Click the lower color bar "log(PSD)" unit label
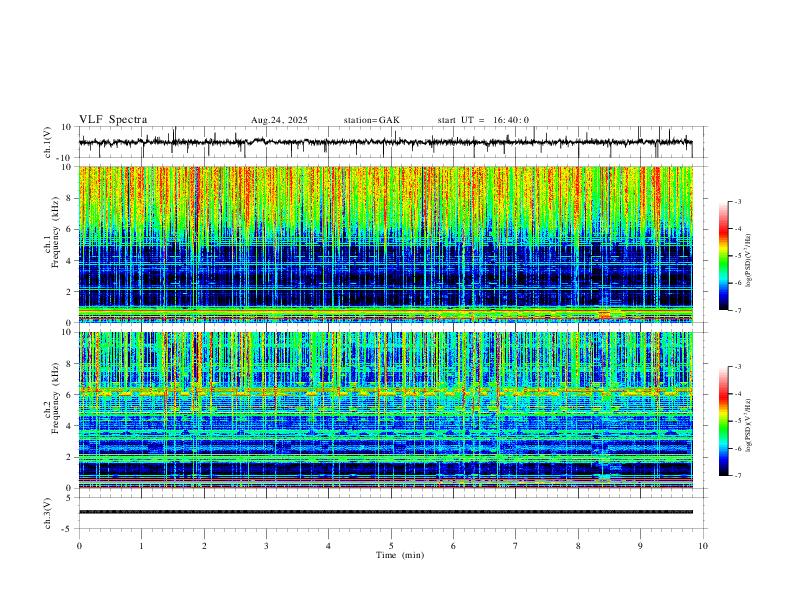Viewport: 792px width, 612px height. click(748, 425)
